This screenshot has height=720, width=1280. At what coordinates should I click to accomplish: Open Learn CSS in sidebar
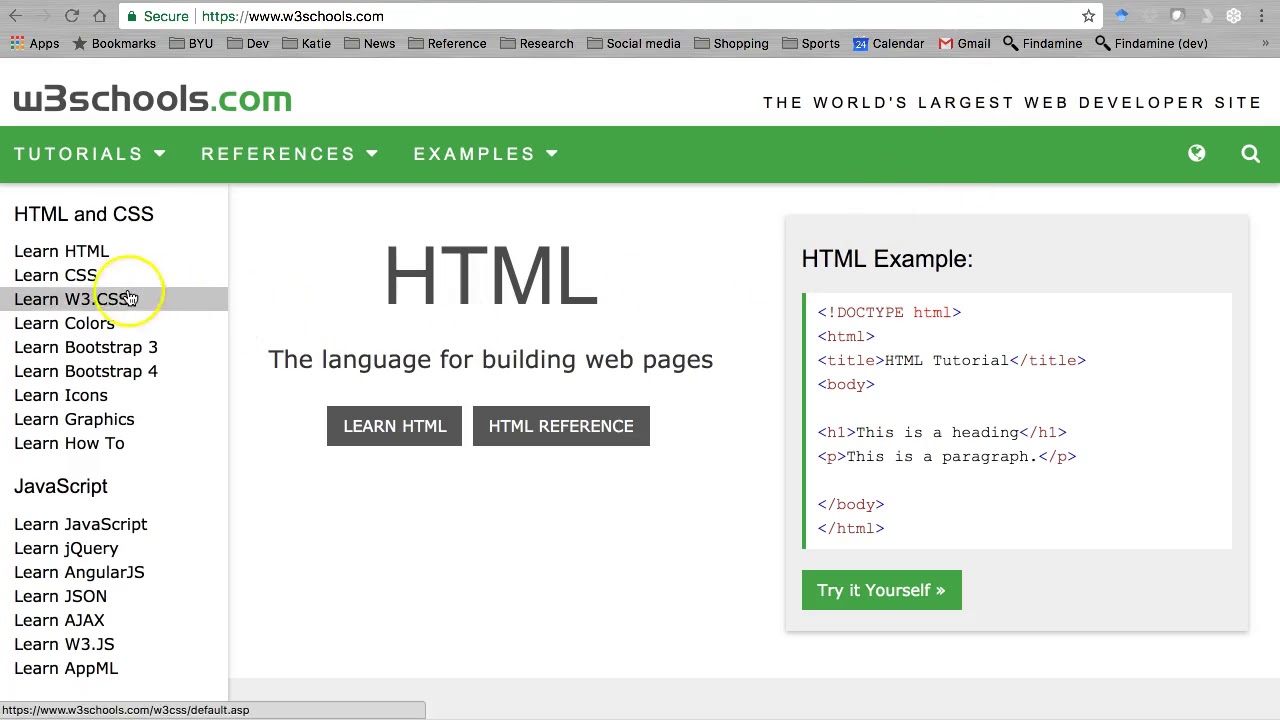click(55, 275)
